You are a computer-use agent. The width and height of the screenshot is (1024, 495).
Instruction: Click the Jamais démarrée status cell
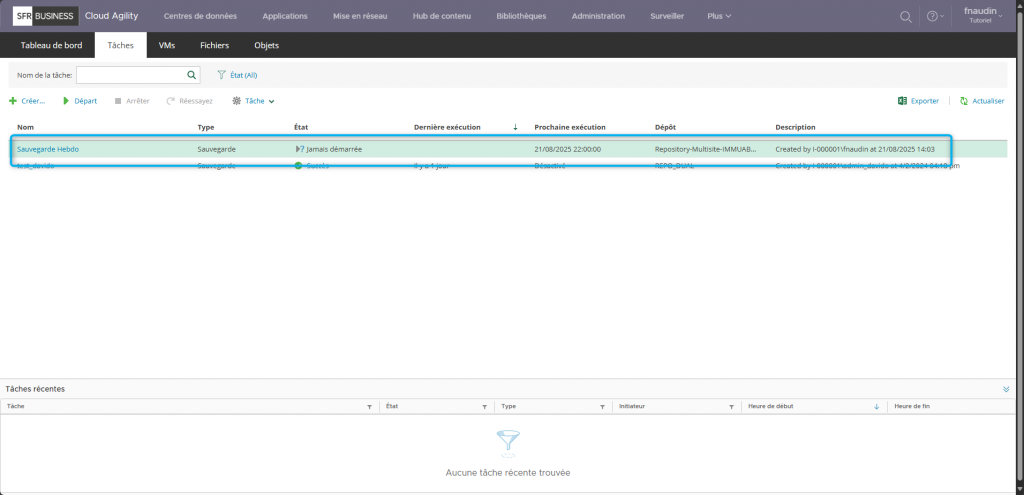(x=328, y=150)
